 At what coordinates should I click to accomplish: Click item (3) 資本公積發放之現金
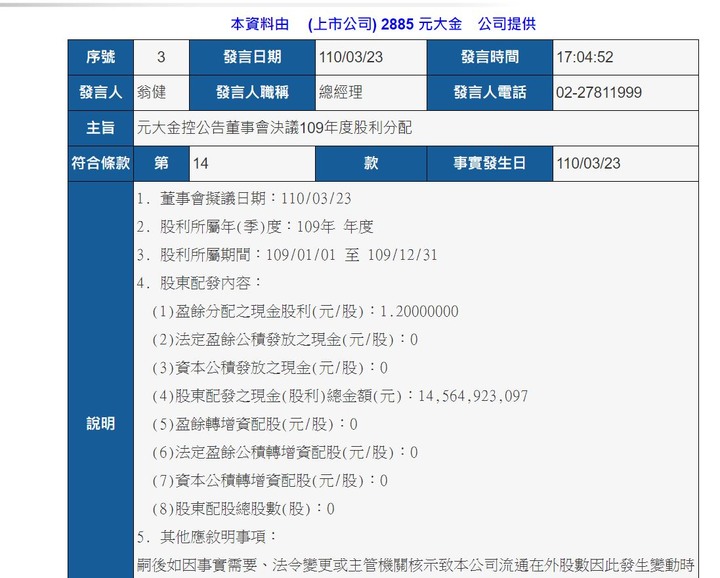click(270, 368)
